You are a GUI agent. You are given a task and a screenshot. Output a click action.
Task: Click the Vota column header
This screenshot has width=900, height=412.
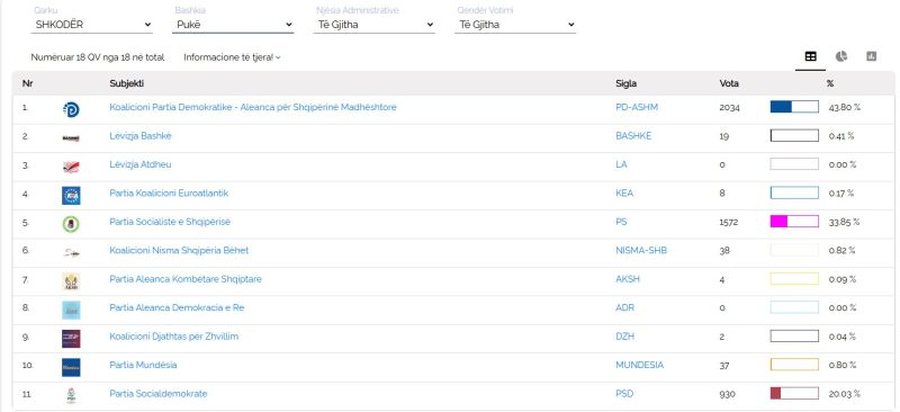pyautogui.click(x=729, y=84)
